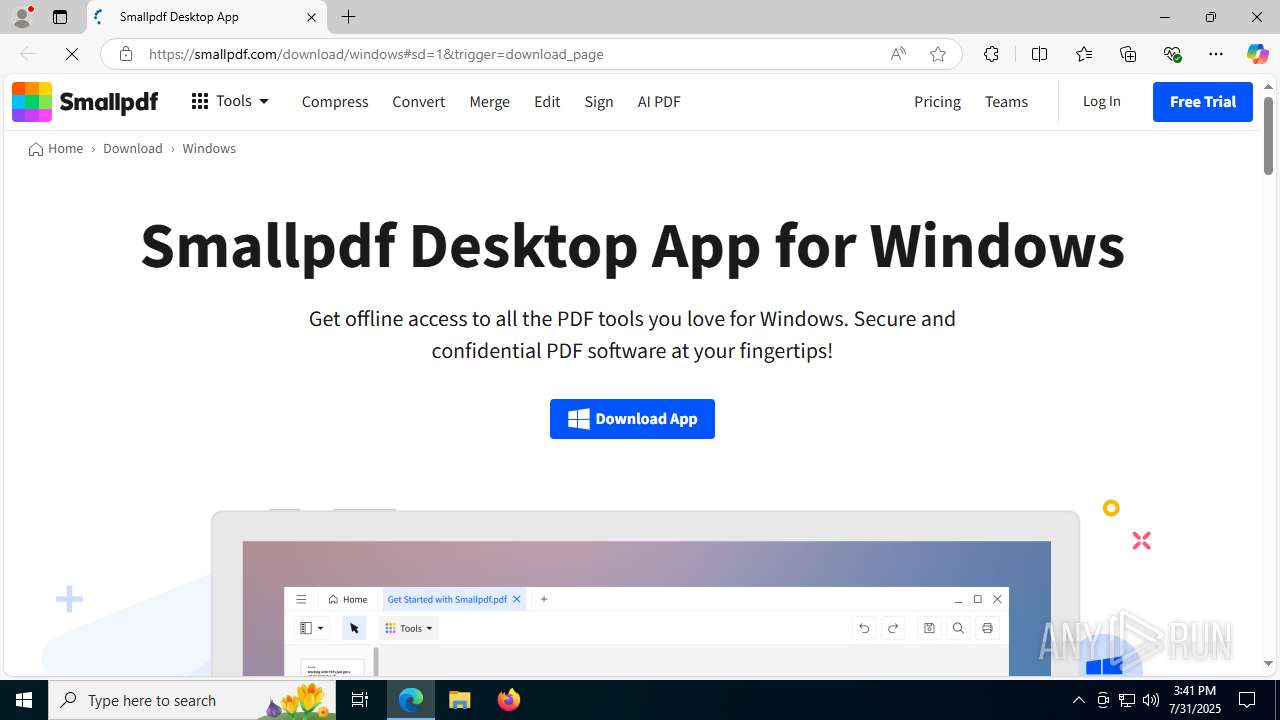View site information lock icon

[x=125, y=54]
